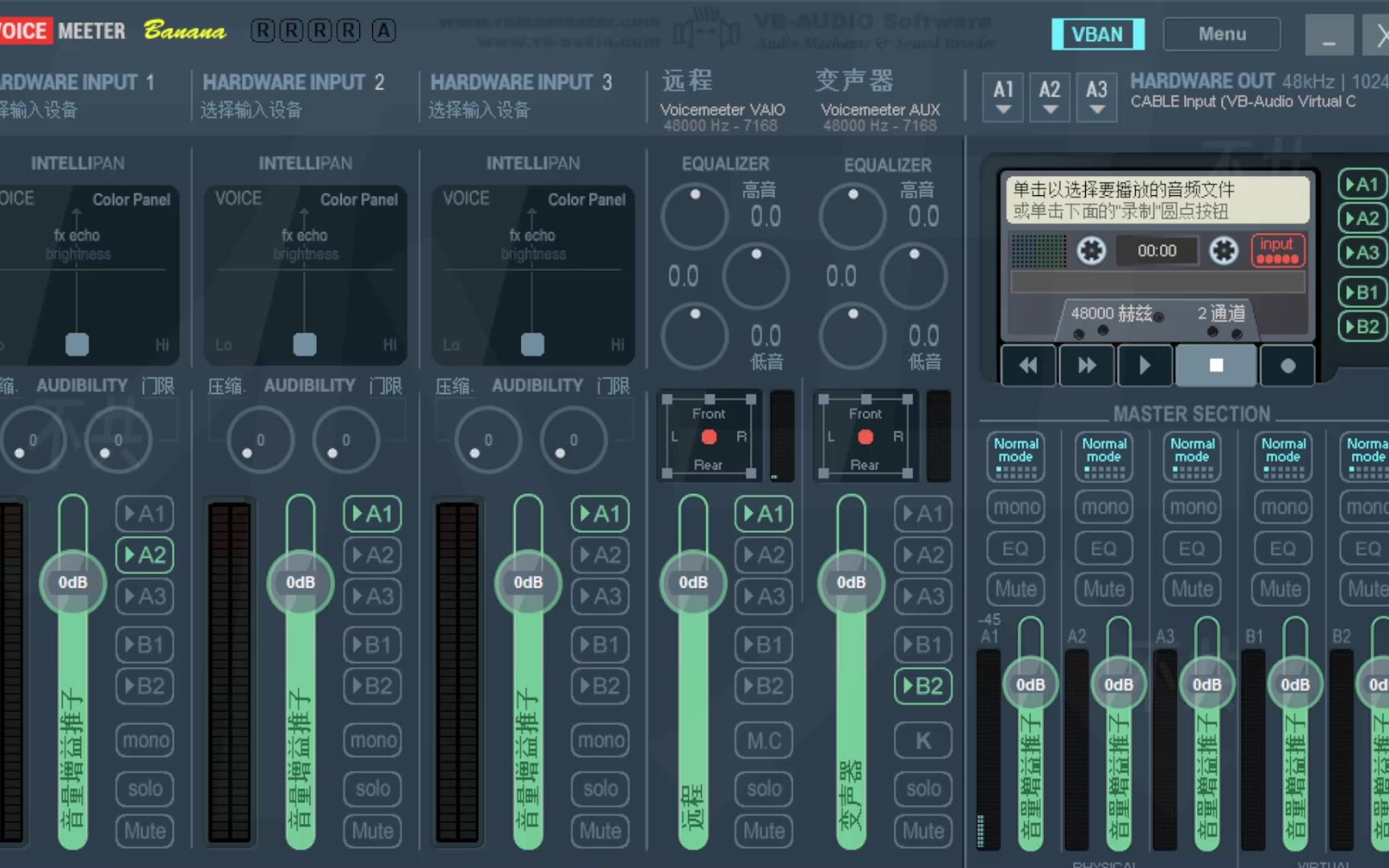Open the A2 hardware output dropdown
The height and width of the screenshot is (868, 1389).
[1049, 98]
